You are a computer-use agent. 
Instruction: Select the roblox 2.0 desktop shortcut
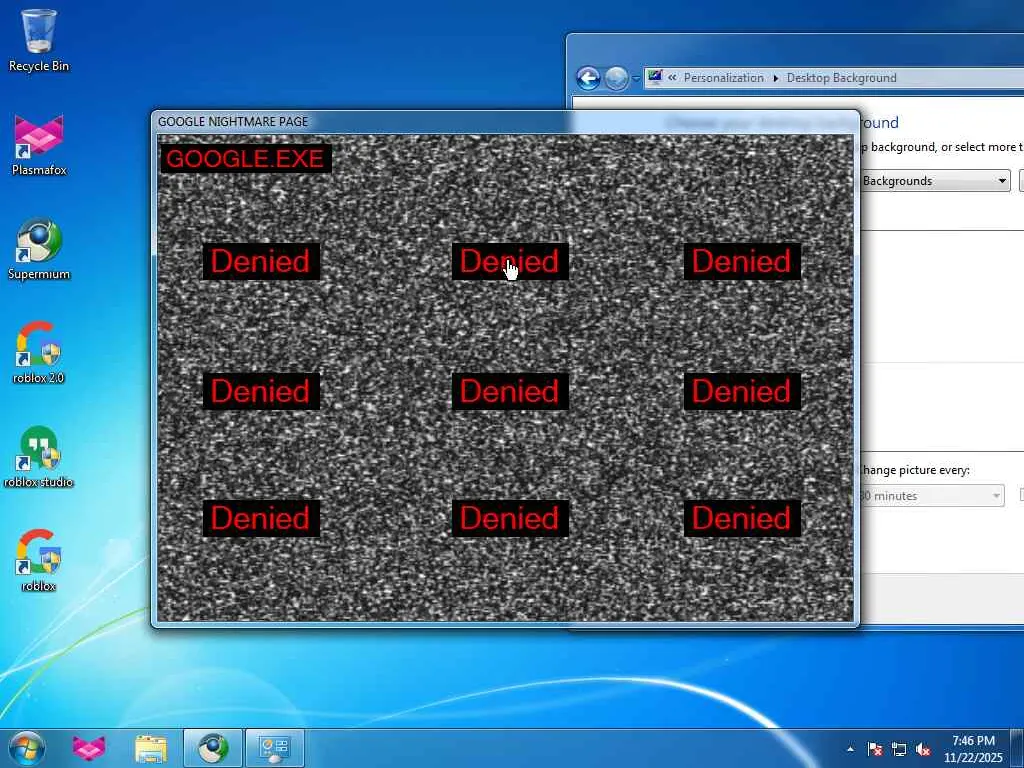click(x=39, y=353)
